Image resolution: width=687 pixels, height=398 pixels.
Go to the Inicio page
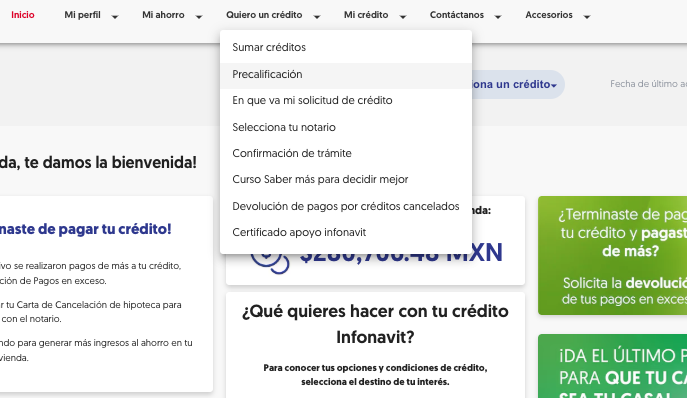(x=23, y=15)
